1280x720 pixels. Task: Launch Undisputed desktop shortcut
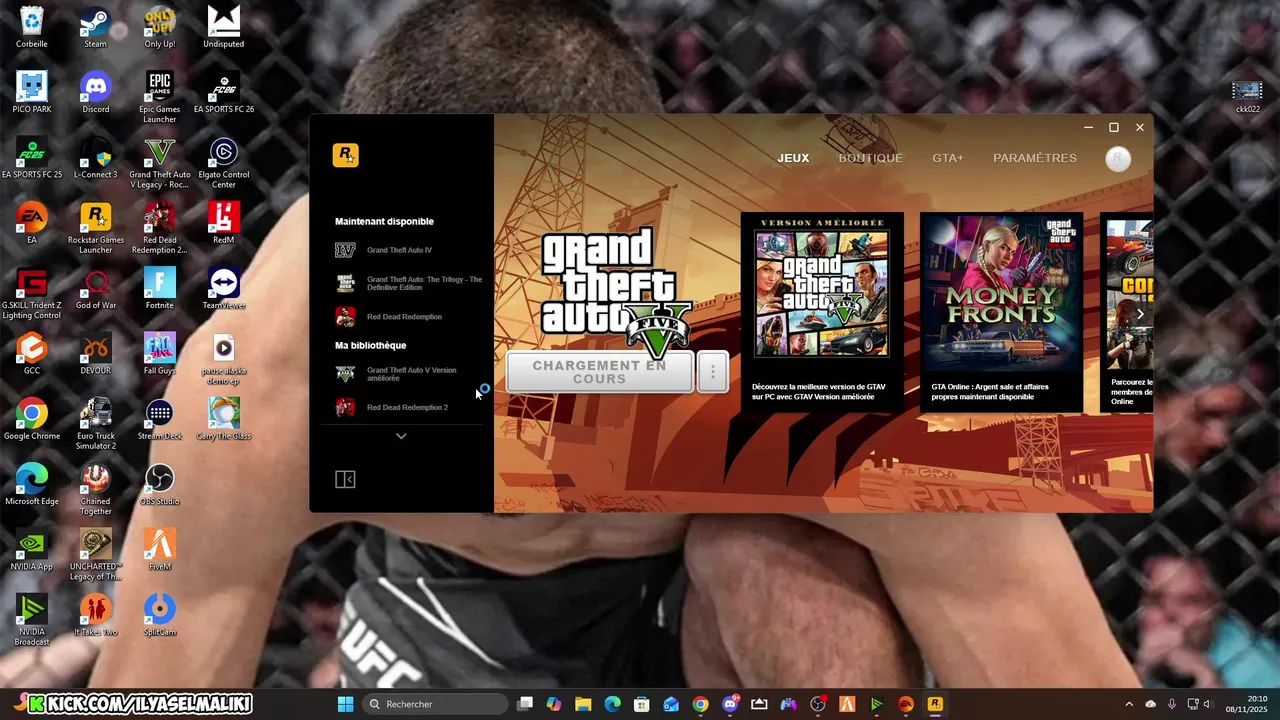click(x=224, y=27)
